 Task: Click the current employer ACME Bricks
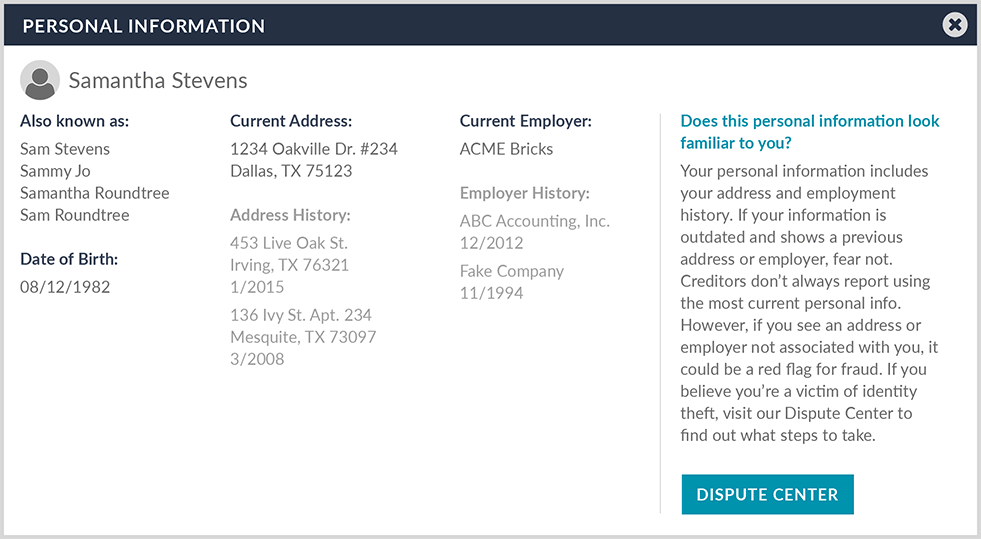click(x=506, y=149)
